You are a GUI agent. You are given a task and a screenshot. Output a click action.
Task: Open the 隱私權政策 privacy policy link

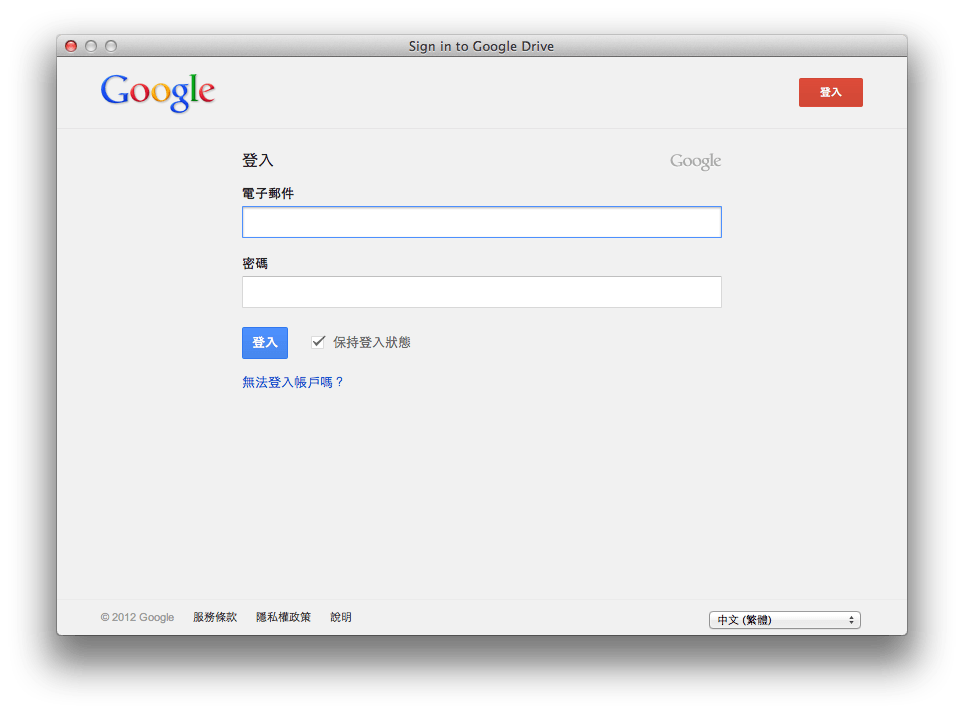(x=283, y=617)
